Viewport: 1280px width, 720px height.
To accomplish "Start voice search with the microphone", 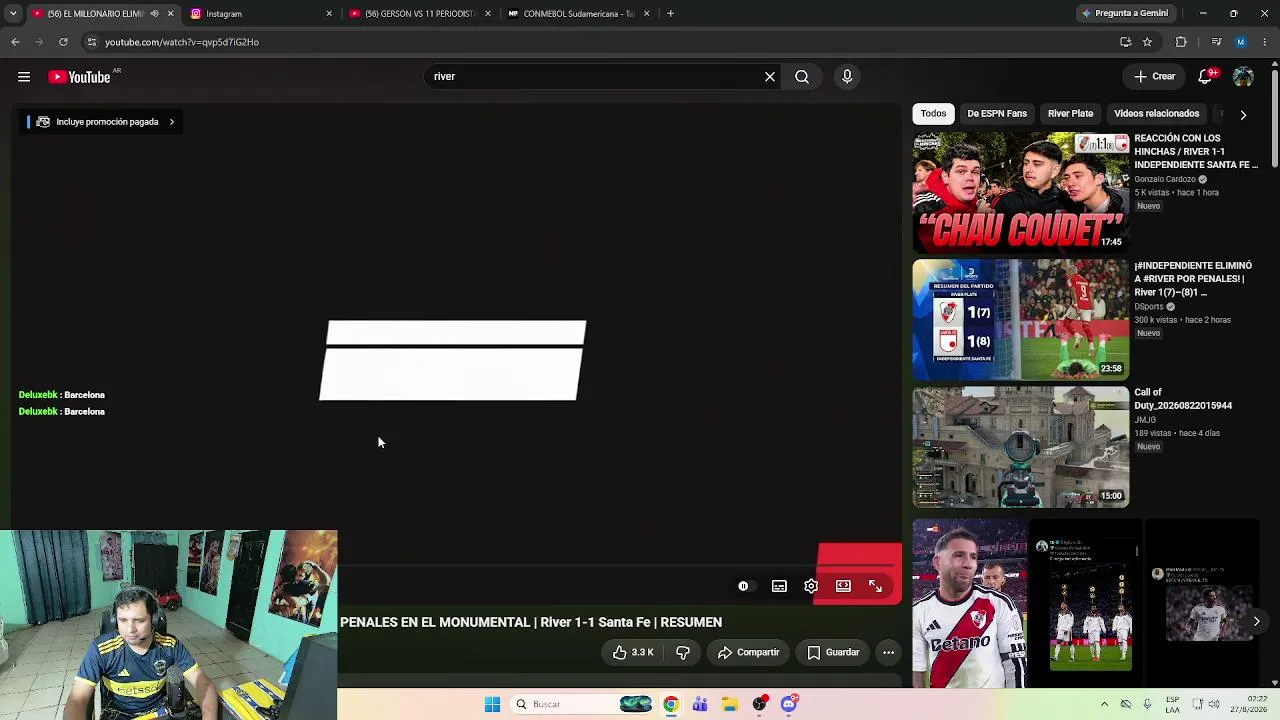I will 847,77.
